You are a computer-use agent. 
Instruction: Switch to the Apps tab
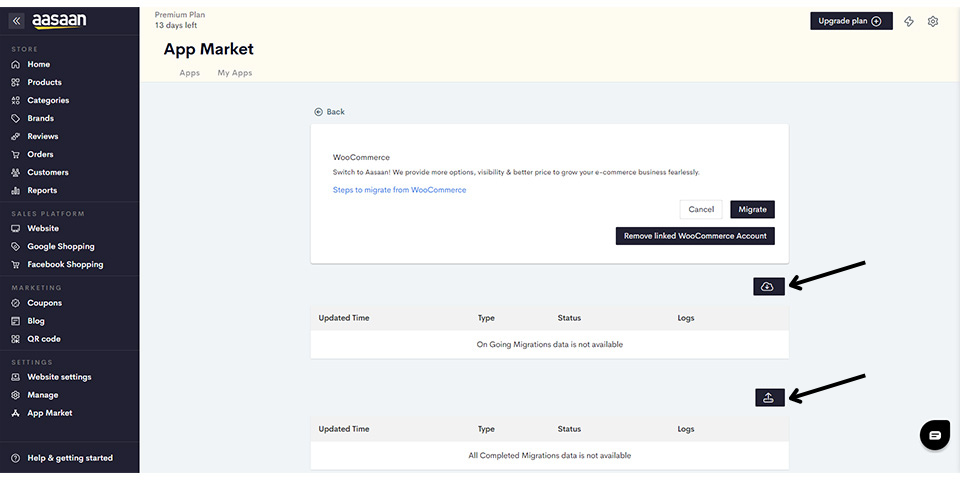(190, 73)
